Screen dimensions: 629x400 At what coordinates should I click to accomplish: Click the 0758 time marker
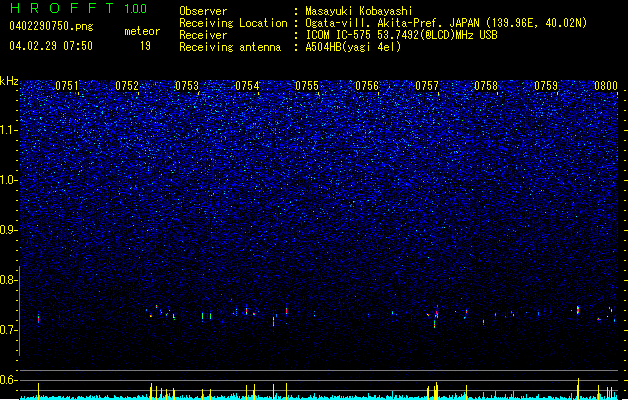coord(486,86)
